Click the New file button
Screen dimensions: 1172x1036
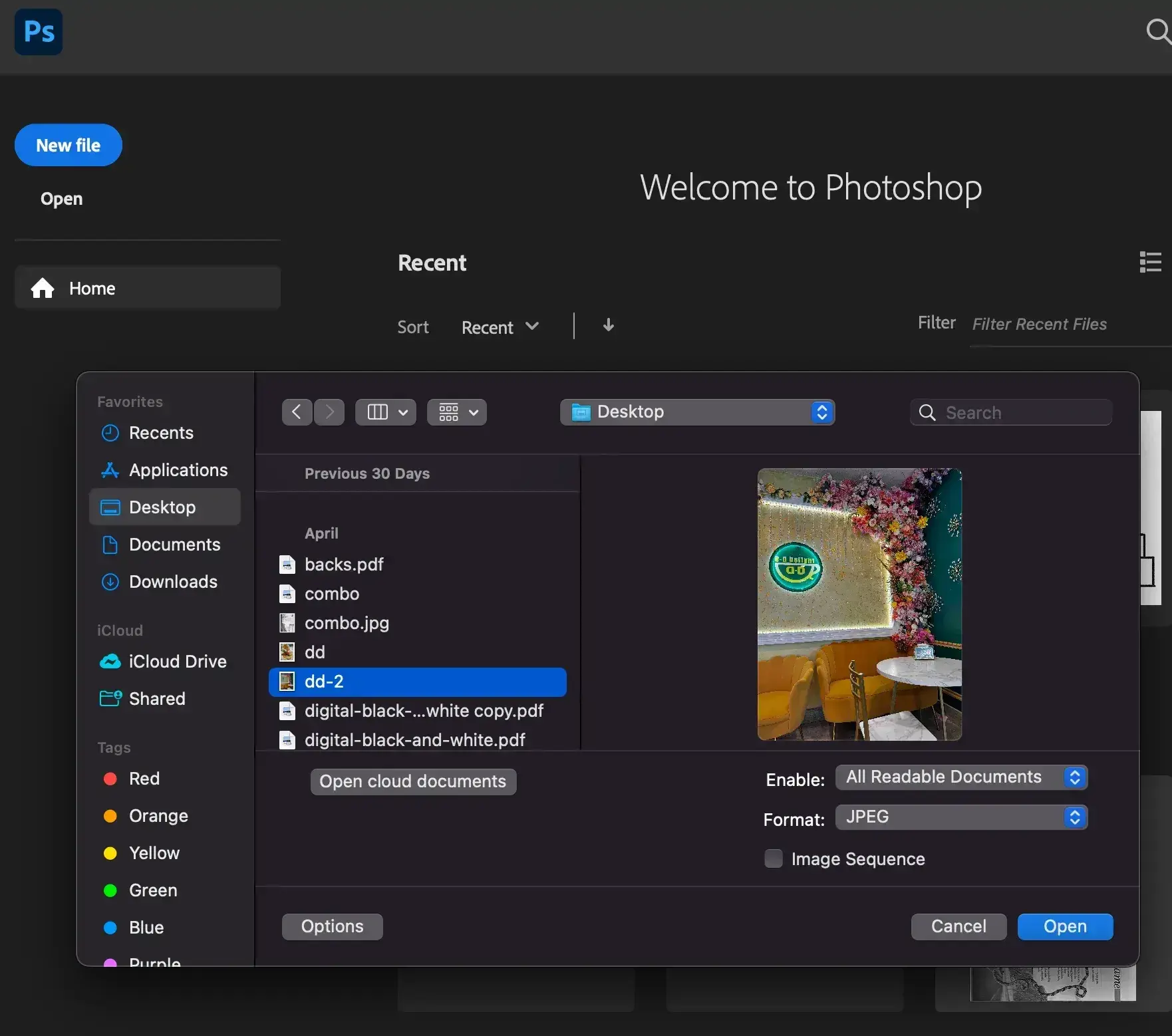(x=68, y=145)
